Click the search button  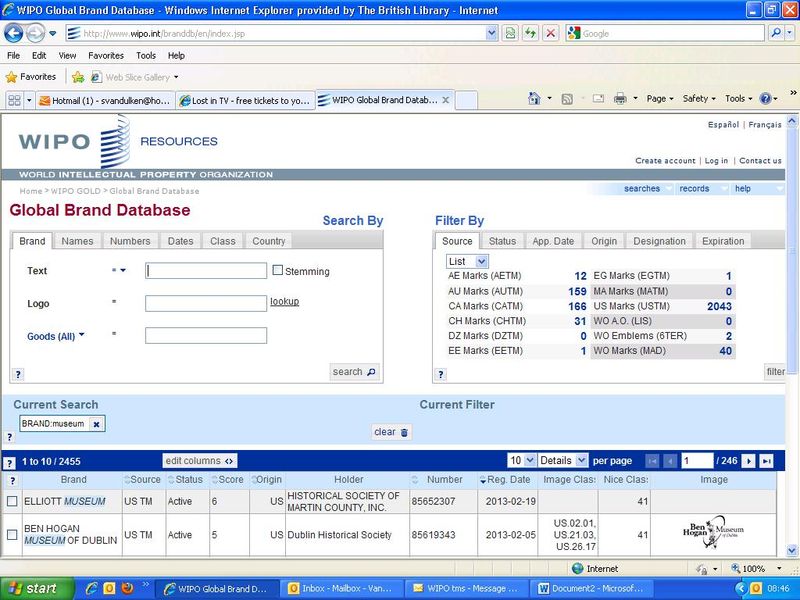pos(354,372)
